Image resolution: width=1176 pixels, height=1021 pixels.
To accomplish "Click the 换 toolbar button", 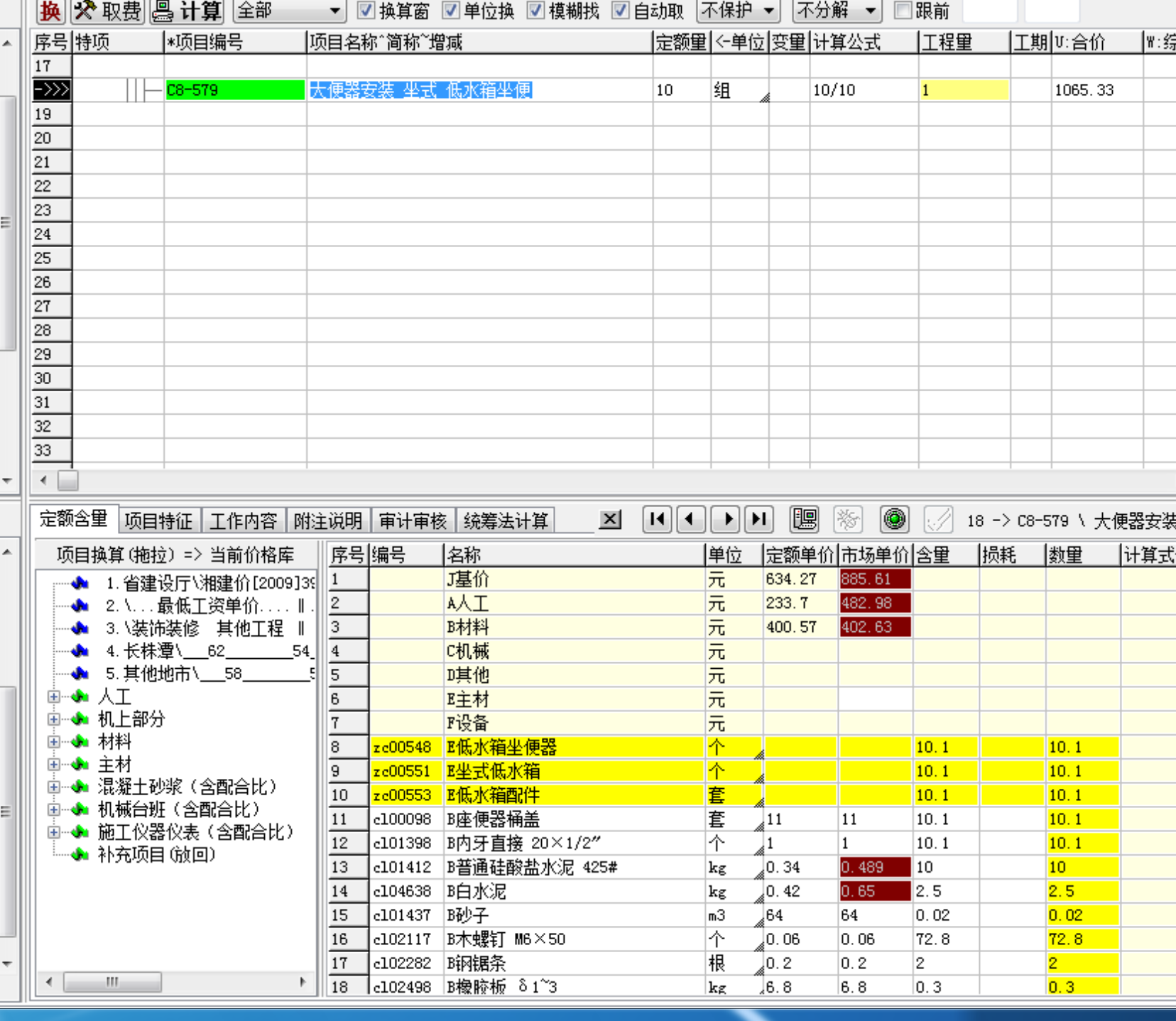I will pyautogui.click(x=50, y=11).
